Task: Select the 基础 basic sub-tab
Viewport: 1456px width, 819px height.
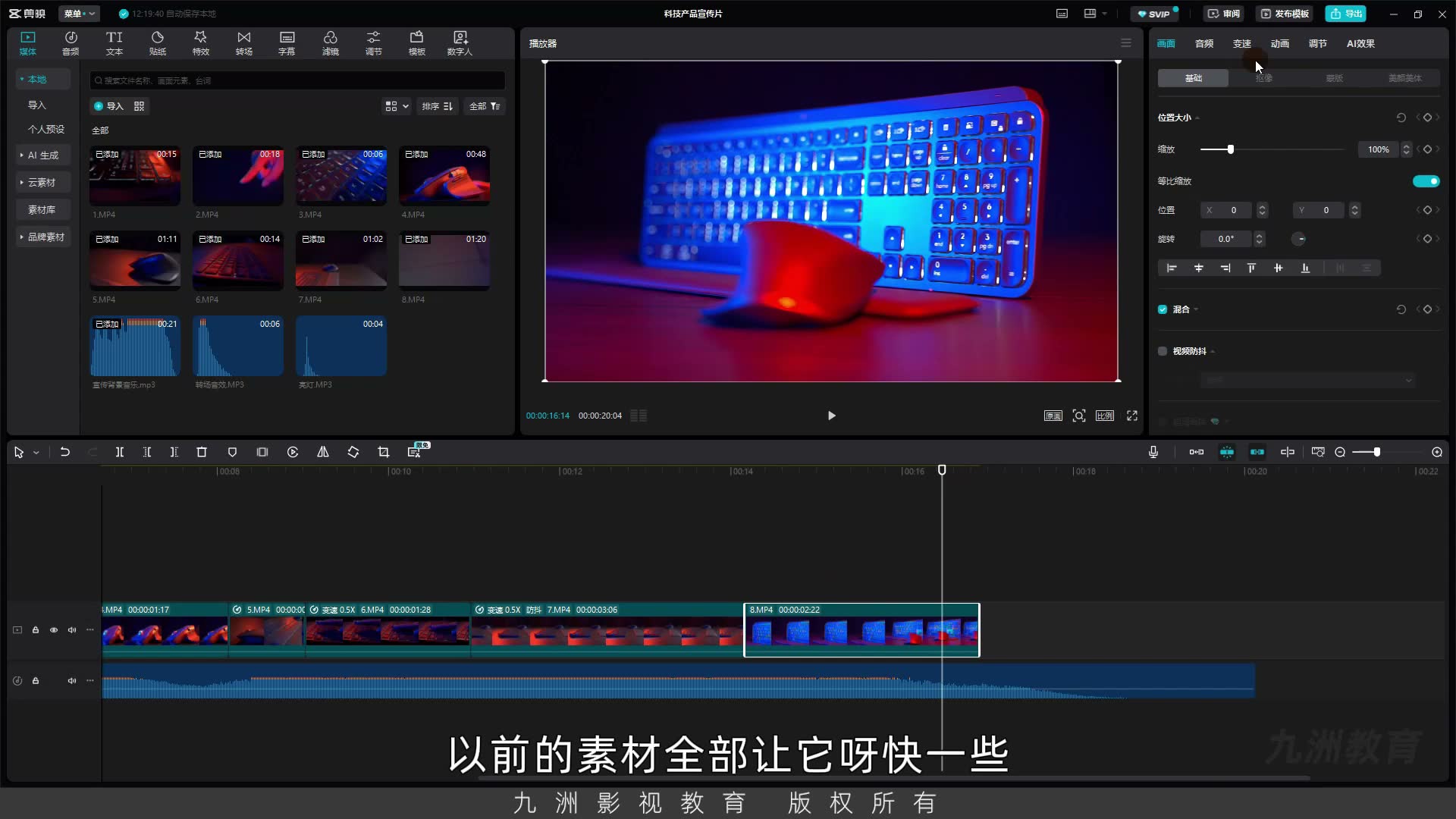Action: point(1193,78)
